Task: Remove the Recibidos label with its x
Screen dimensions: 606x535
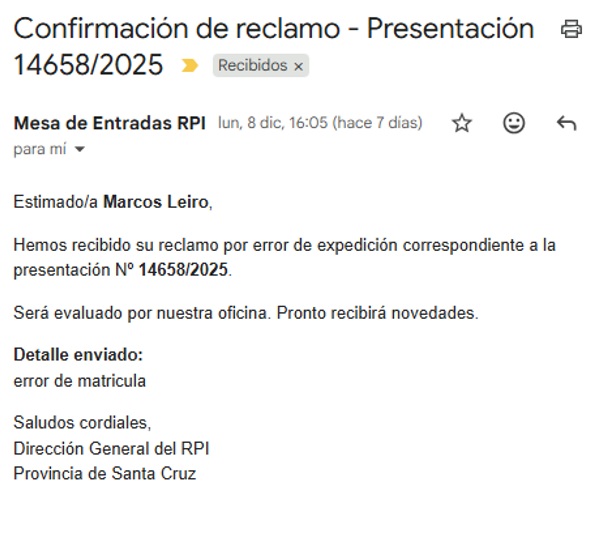Action: coord(298,66)
